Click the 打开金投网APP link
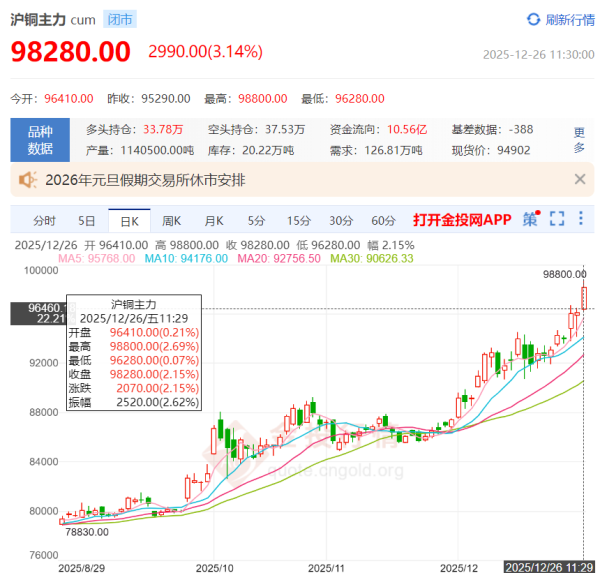600x573 pixels. pyautogui.click(x=462, y=220)
